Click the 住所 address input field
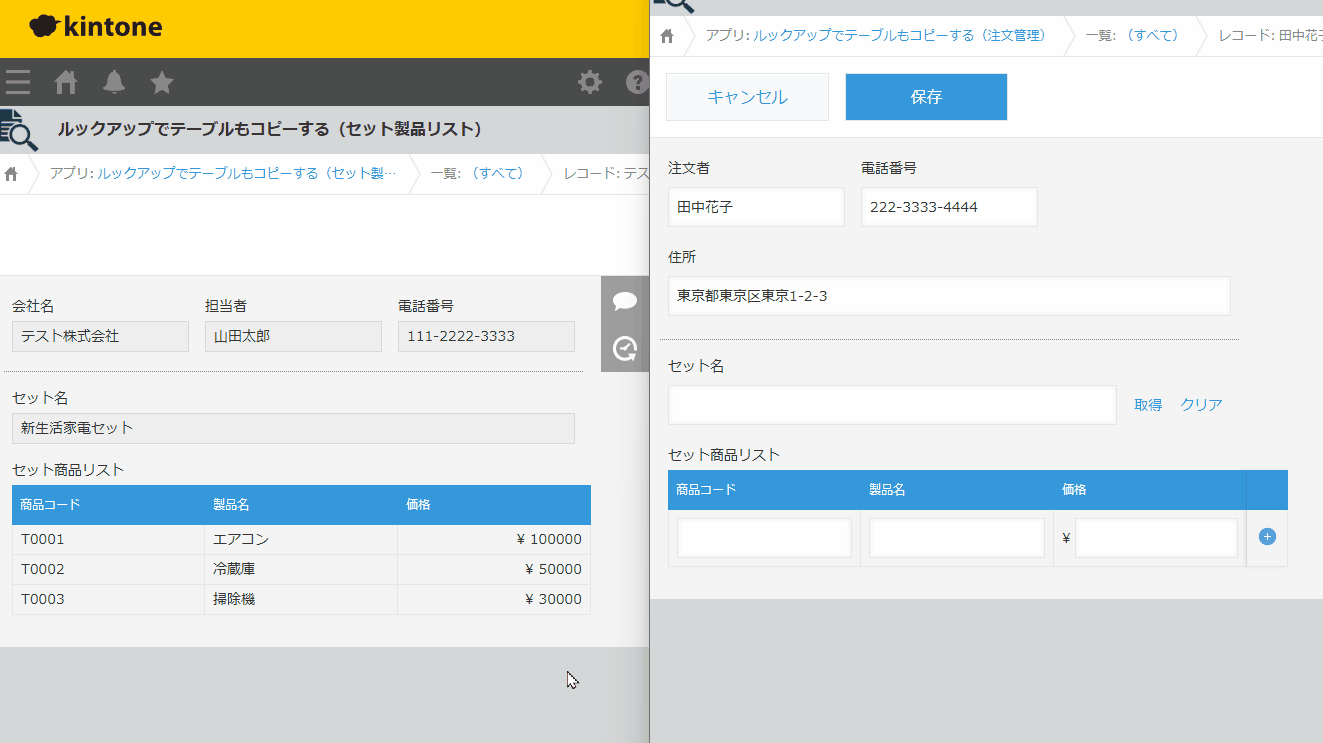Screen dimensions: 1323x743 [x=949, y=296]
